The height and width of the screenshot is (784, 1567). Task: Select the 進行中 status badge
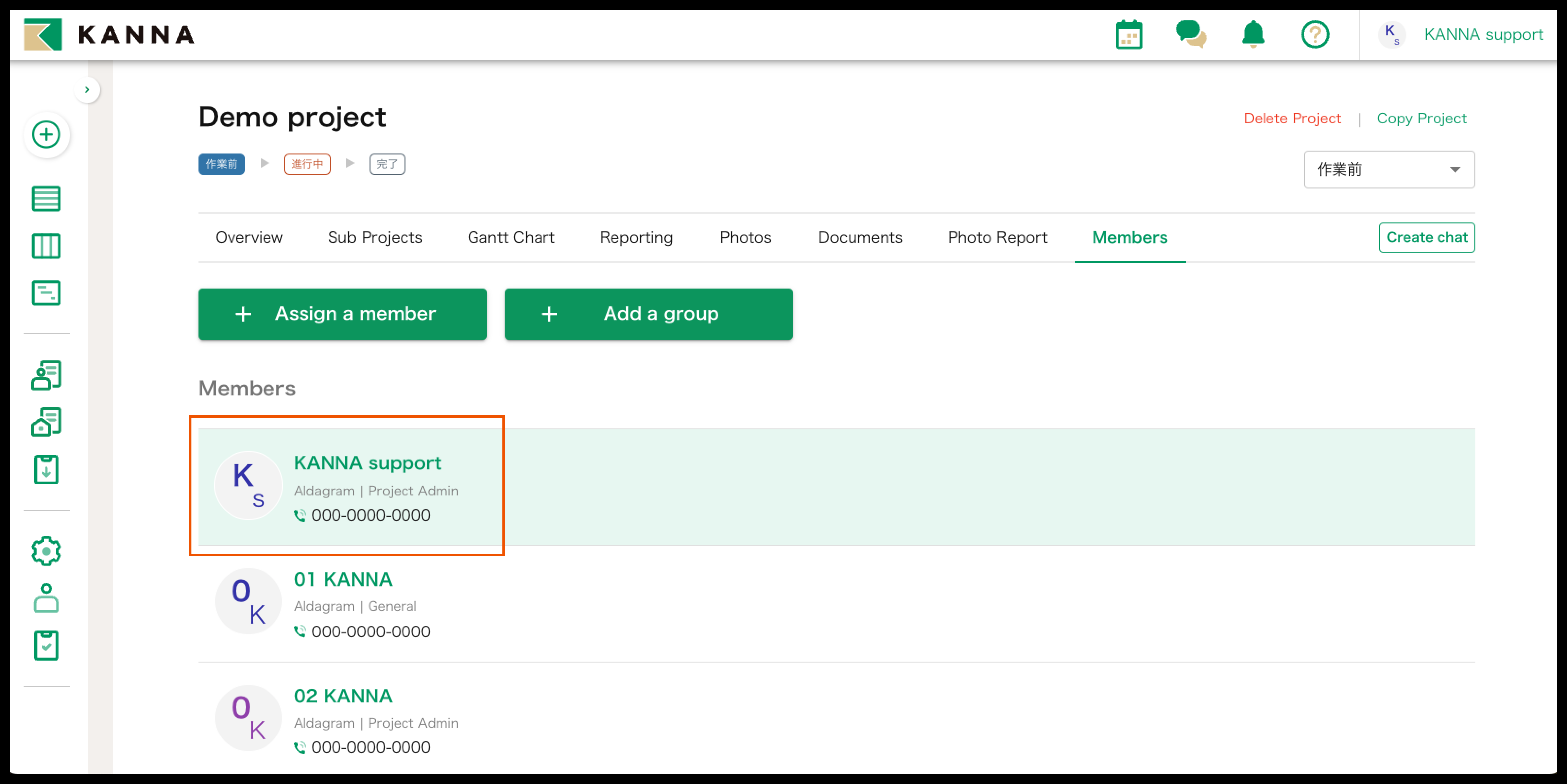307,164
